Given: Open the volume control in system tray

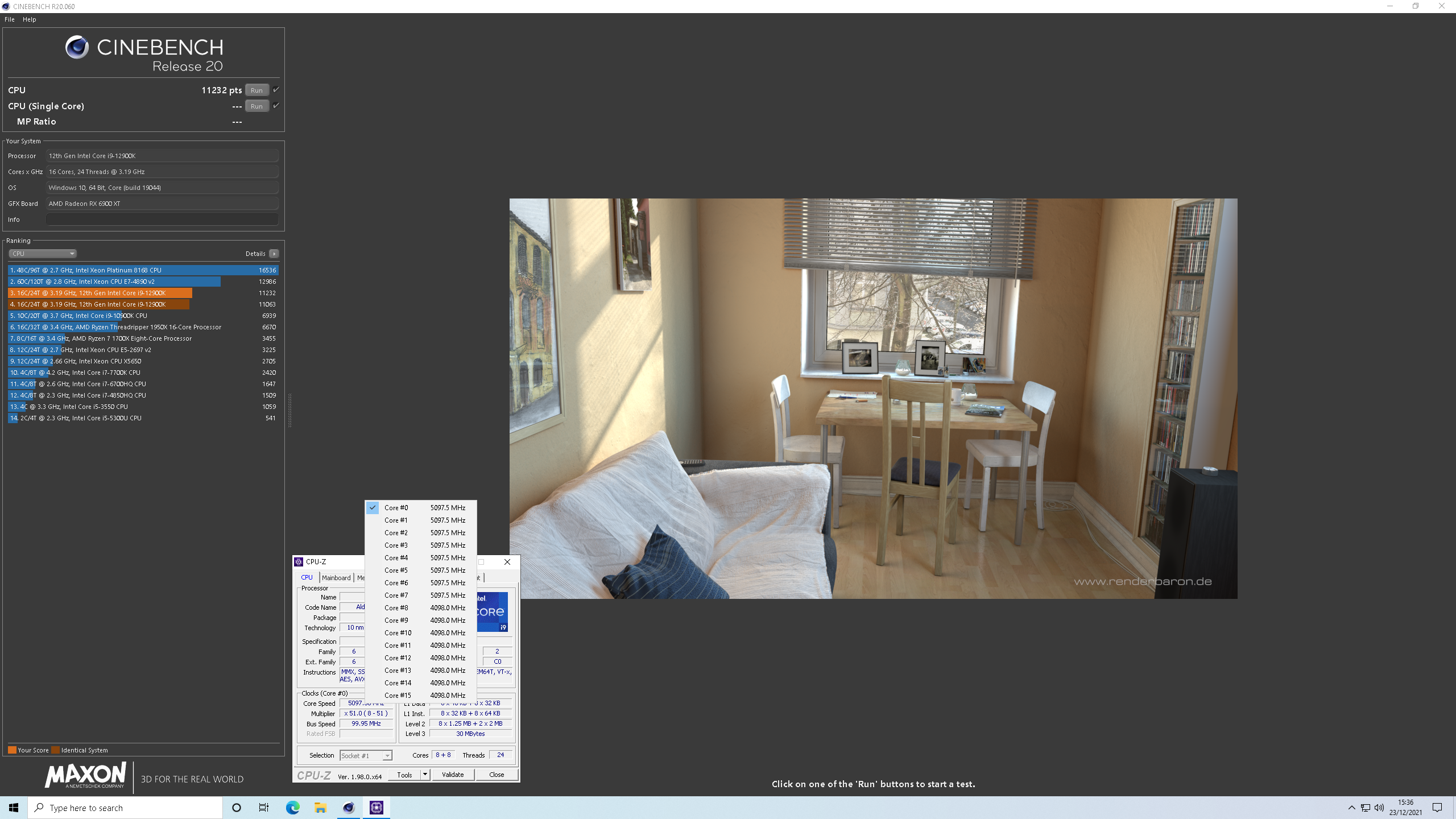Looking at the screenshot, I should 1379,808.
